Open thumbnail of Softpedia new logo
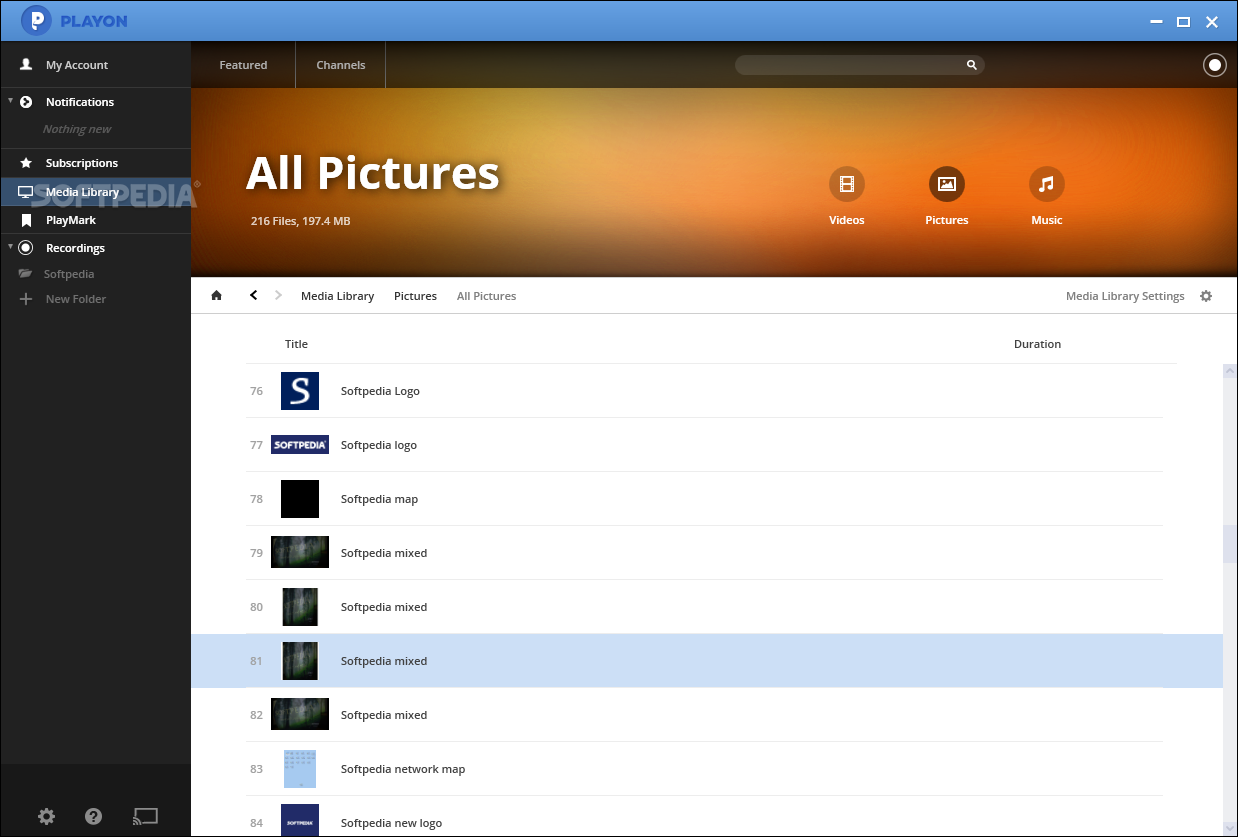 300,821
